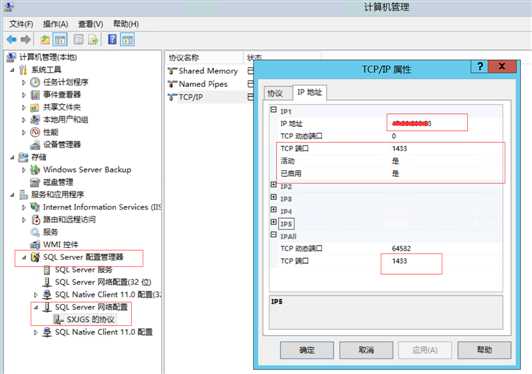Screen dimensions: 532x374
Task: Select Internet Information Services icon
Action: (35, 207)
